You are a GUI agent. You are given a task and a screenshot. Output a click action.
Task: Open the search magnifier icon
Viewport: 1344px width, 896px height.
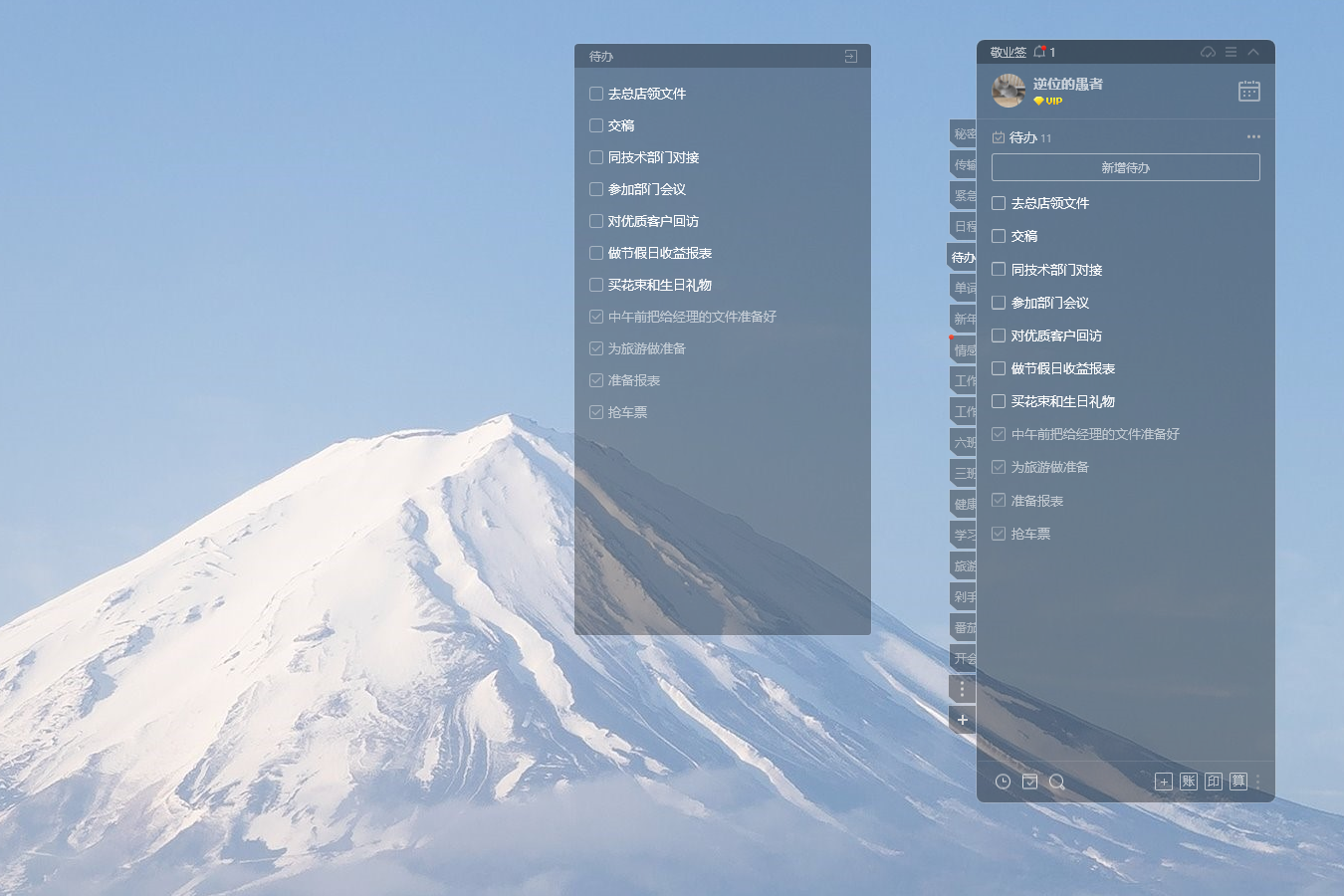coord(1057,782)
